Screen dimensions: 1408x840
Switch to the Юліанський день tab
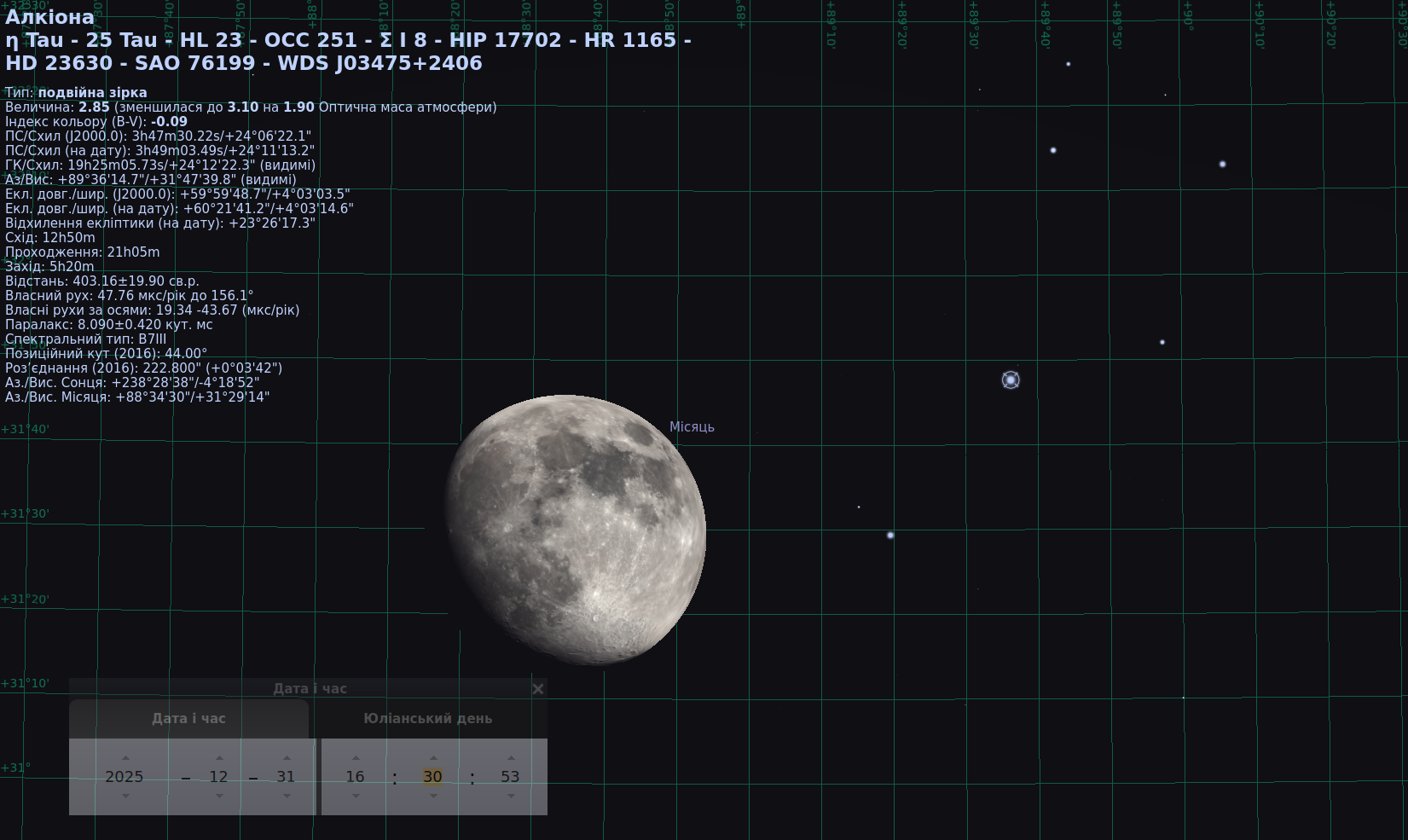coord(428,718)
